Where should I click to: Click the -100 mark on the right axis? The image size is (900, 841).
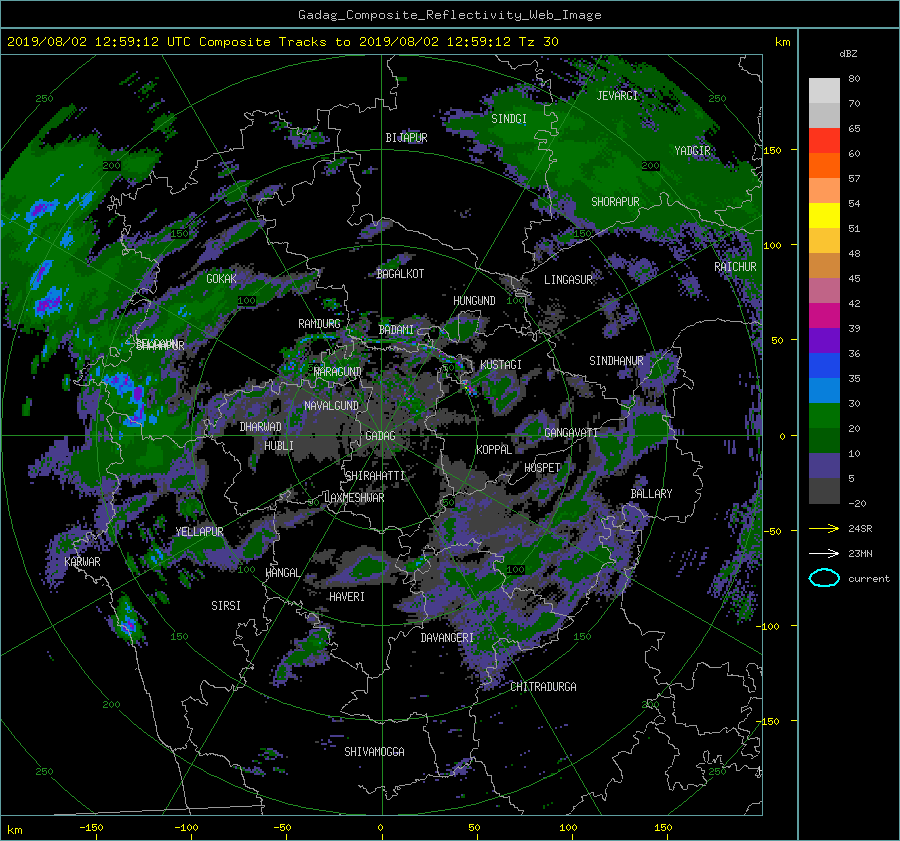point(770,626)
